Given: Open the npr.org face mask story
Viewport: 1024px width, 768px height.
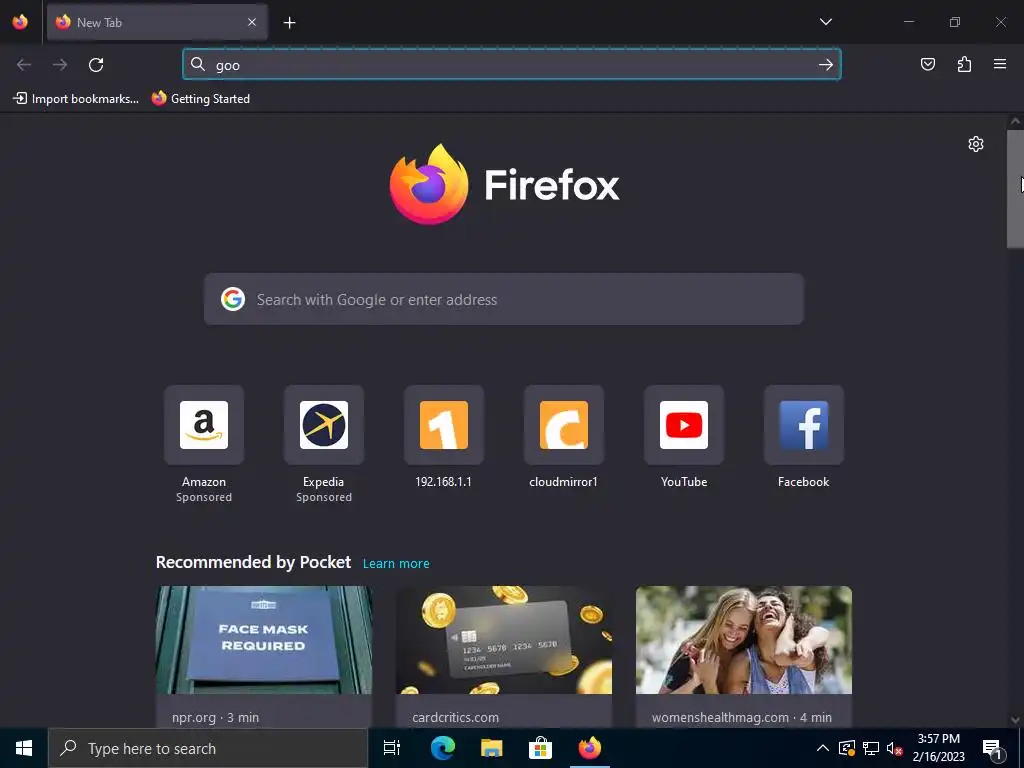Looking at the screenshot, I should click(264, 640).
